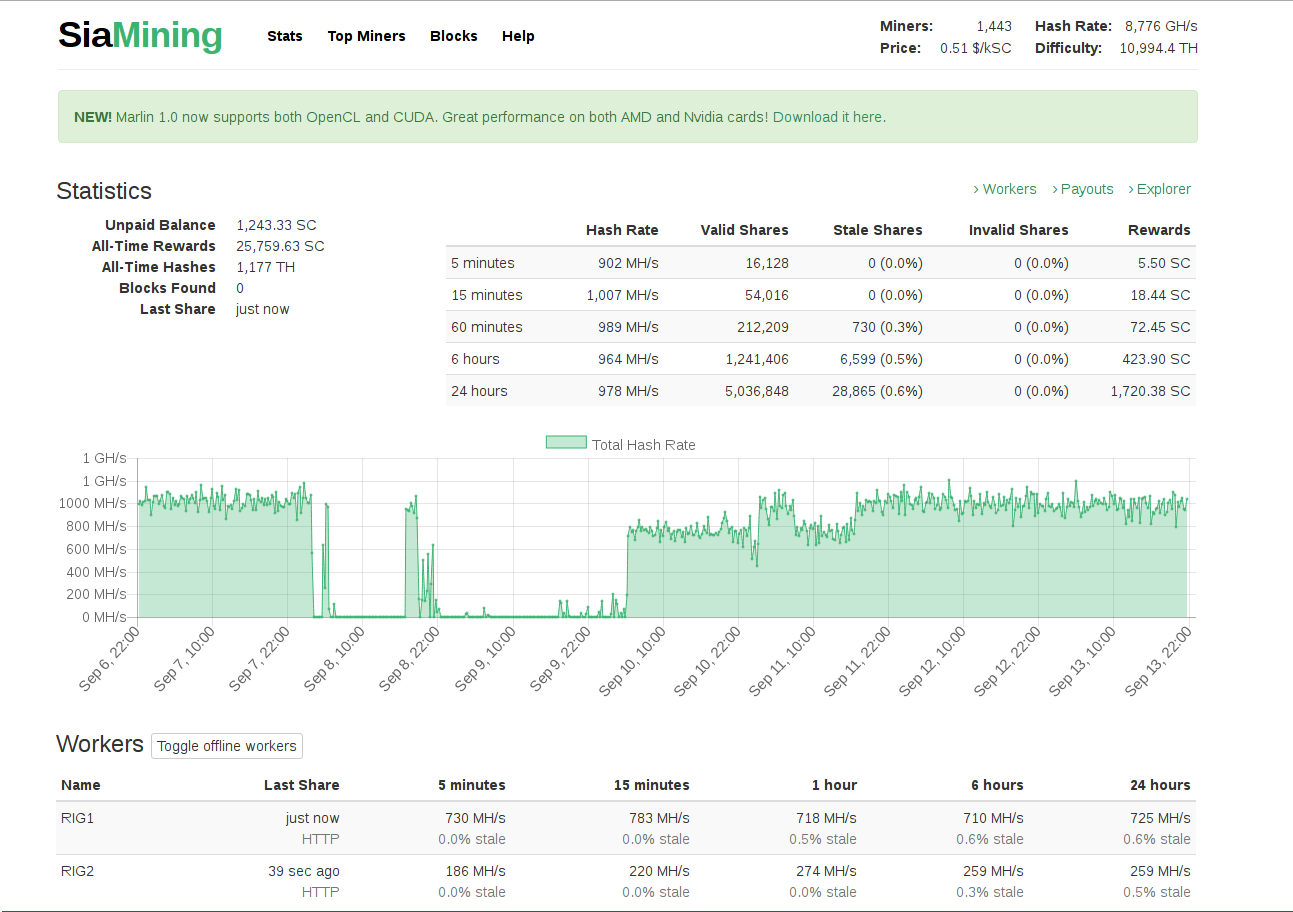The image size is (1293, 912).
Task: Click the Invalid Shares column header
Action: tap(1018, 230)
